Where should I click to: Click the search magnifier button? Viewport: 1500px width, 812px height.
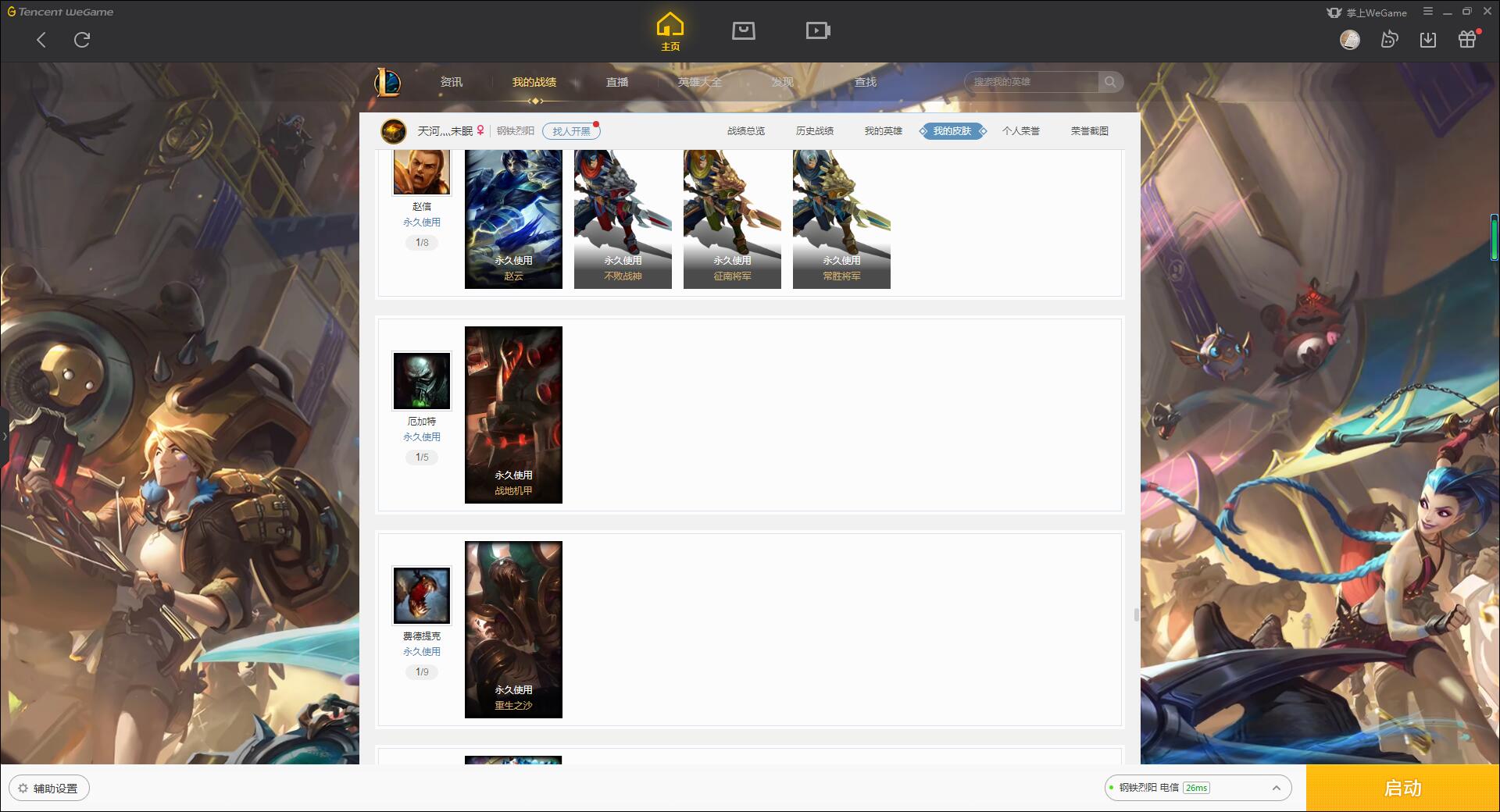1110,82
